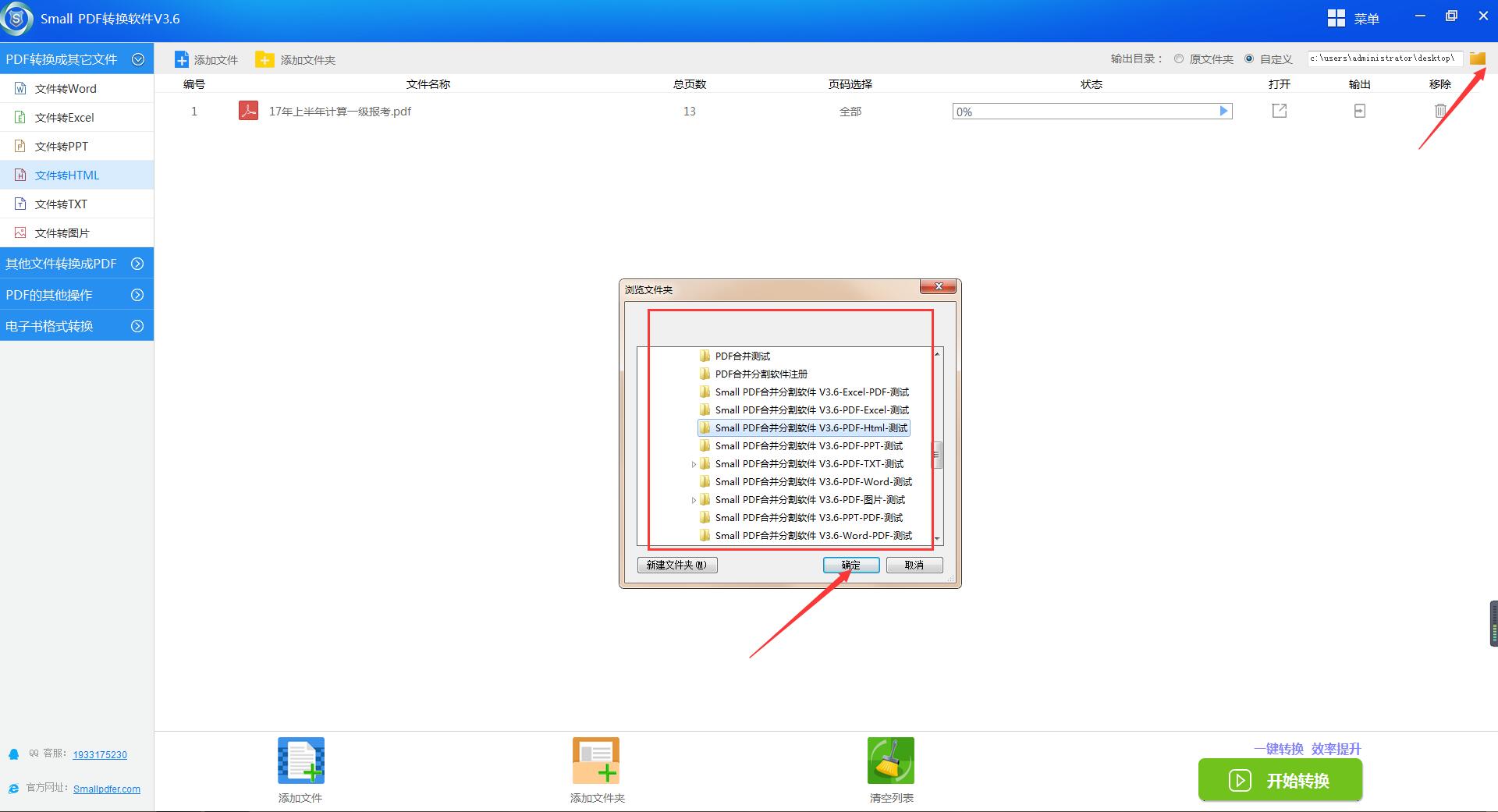Select 文件转PPT in the sidebar
Image resolution: width=1498 pixels, height=812 pixels.
[x=76, y=146]
